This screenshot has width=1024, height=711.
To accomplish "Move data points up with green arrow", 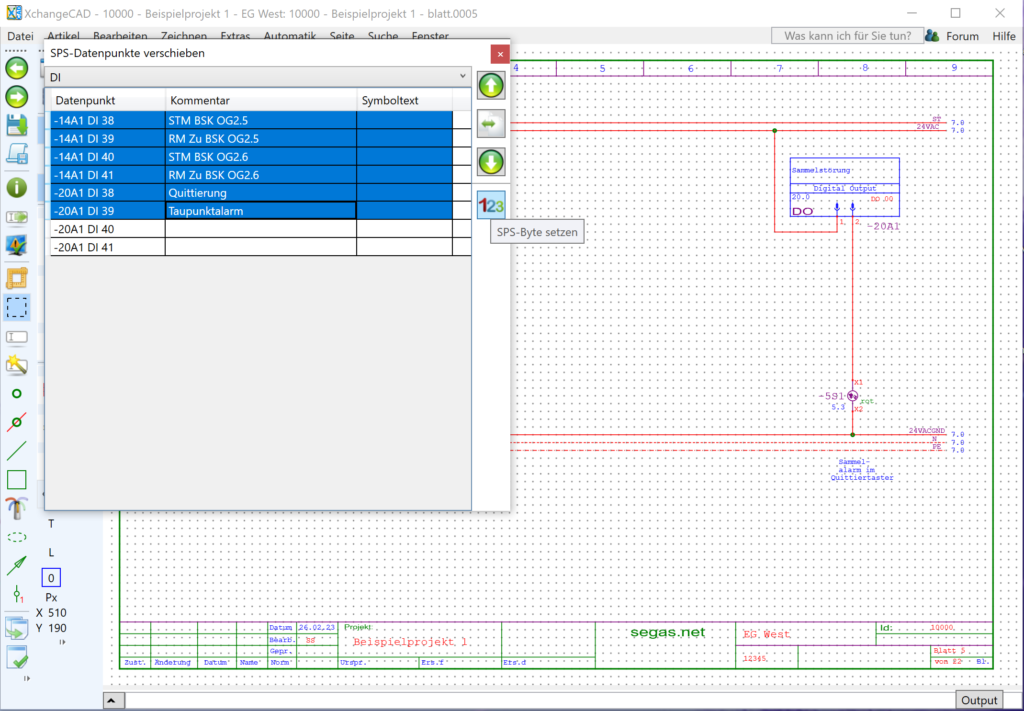I will (x=491, y=85).
